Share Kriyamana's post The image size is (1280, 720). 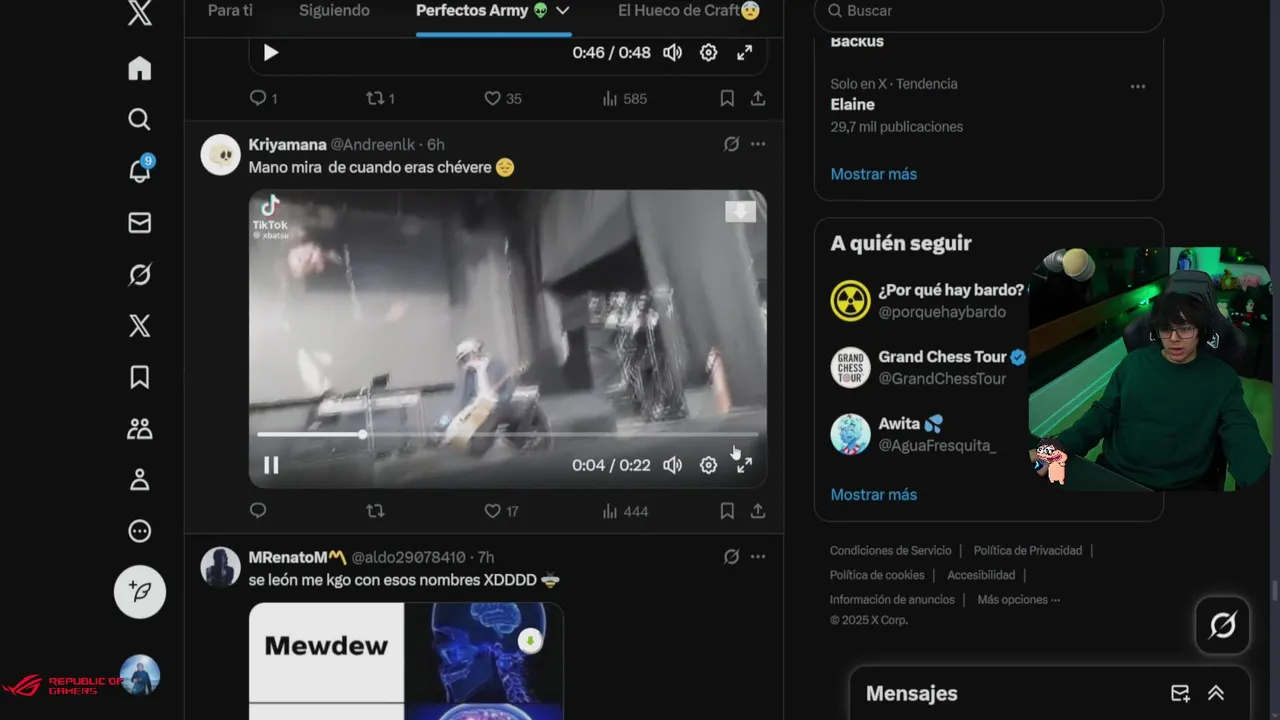(758, 511)
